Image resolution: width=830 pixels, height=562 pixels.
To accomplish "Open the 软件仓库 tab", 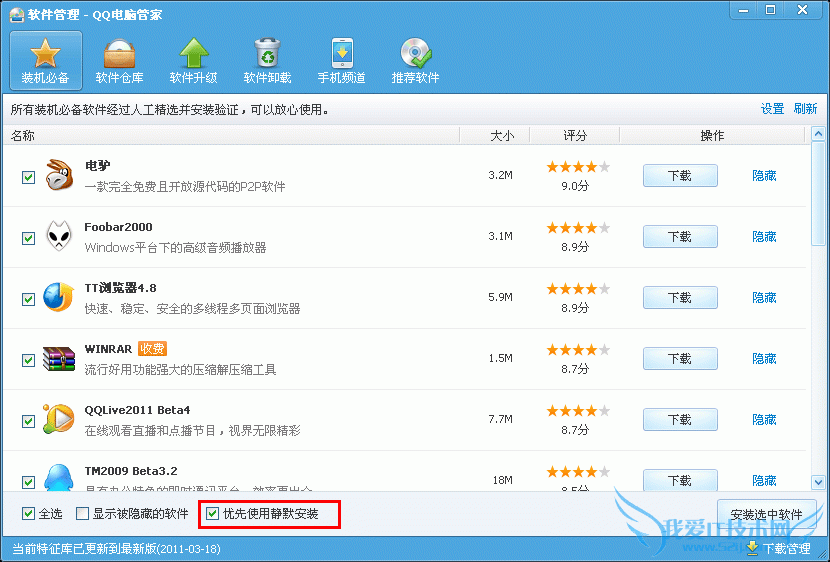I will click(x=120, y=60).
